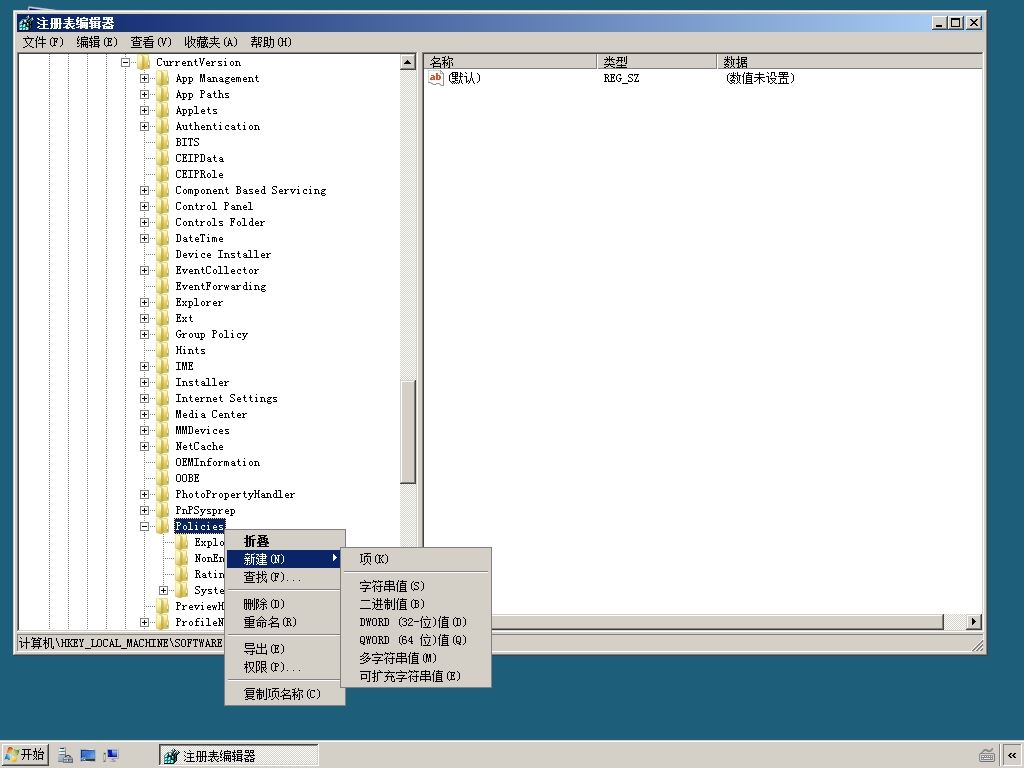Create new 多字符串值(M) from submenu

(x=415, y=658)
